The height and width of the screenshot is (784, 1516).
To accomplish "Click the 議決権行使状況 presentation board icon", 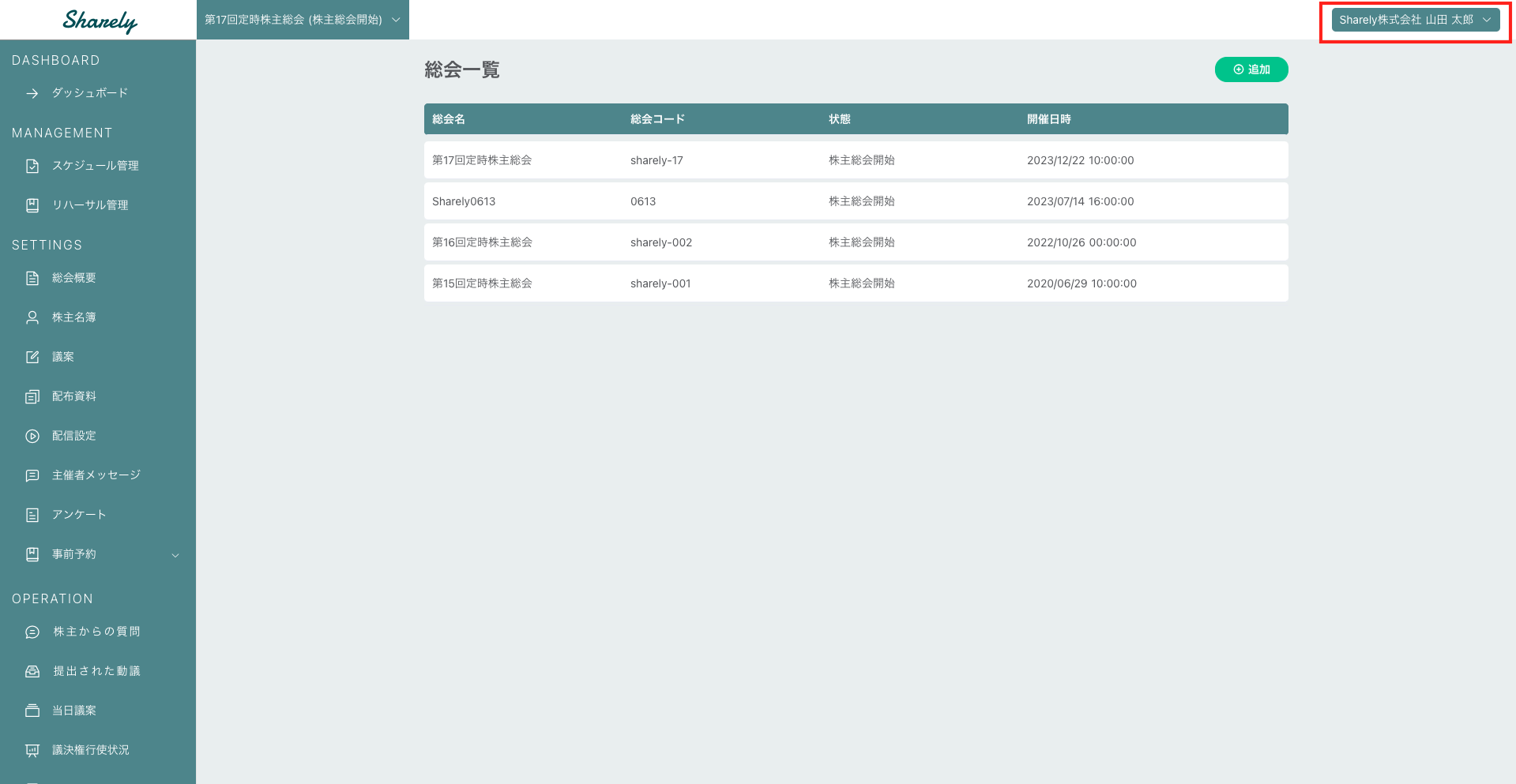I will [32, 750].
